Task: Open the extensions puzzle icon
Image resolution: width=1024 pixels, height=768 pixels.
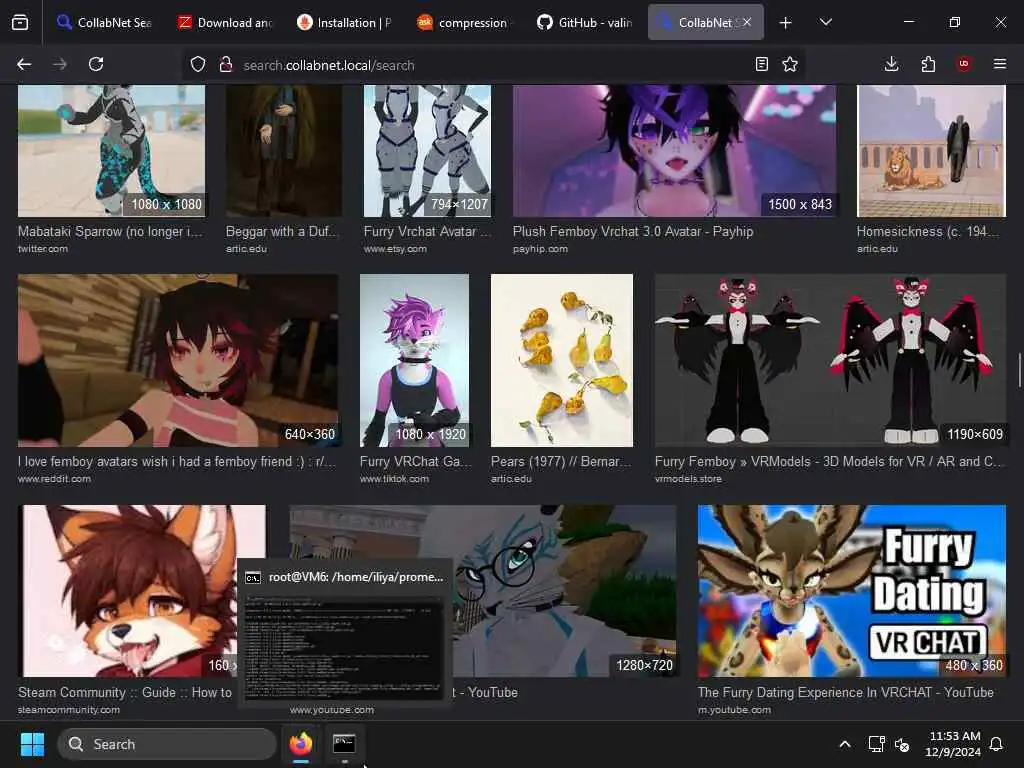Action: point(928,64)
